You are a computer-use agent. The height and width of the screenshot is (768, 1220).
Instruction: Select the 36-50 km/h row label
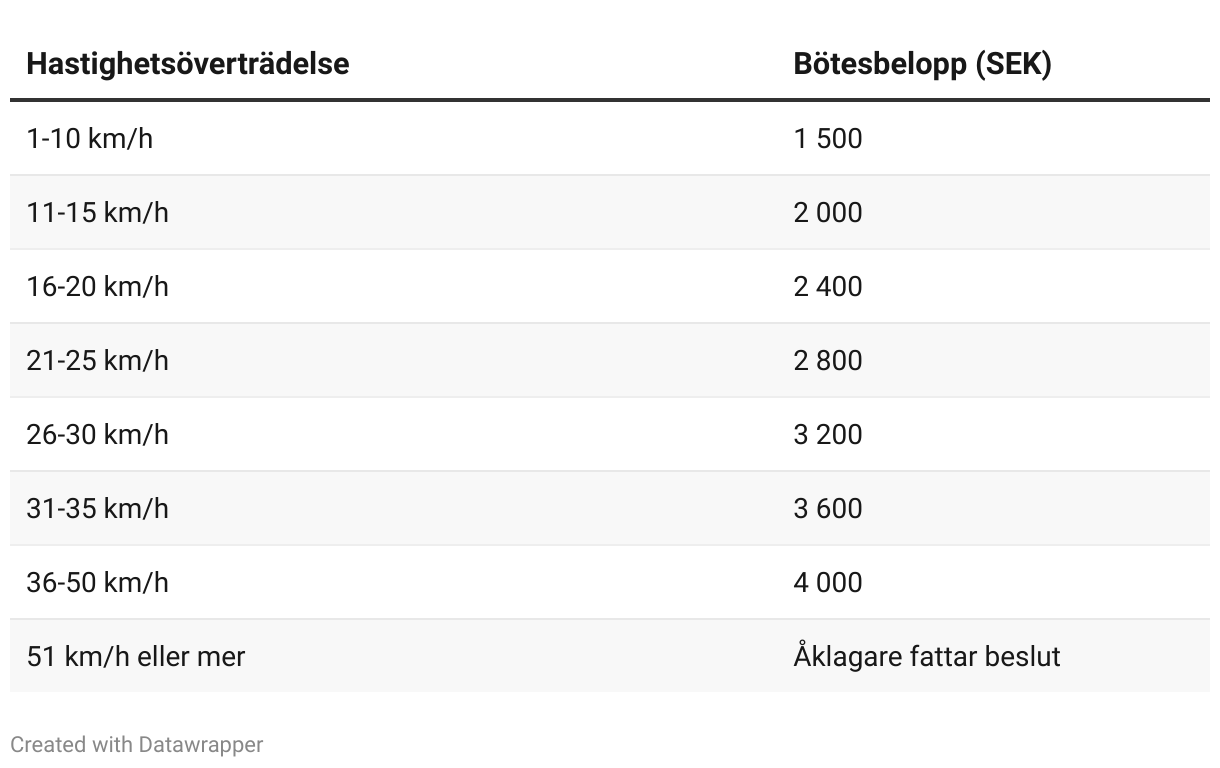click(97, 582)
